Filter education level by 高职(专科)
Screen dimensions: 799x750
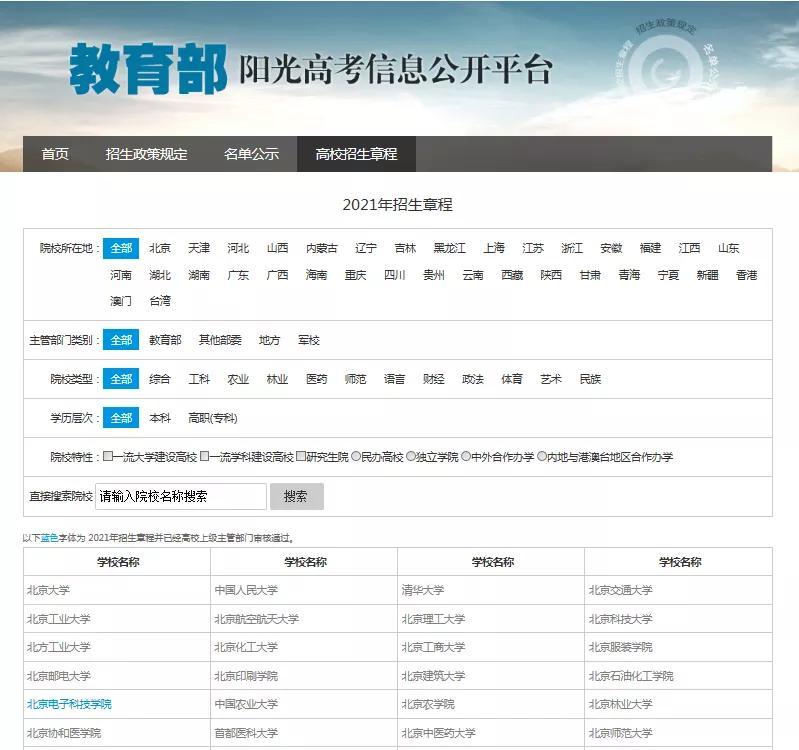[x=213, y=418]
